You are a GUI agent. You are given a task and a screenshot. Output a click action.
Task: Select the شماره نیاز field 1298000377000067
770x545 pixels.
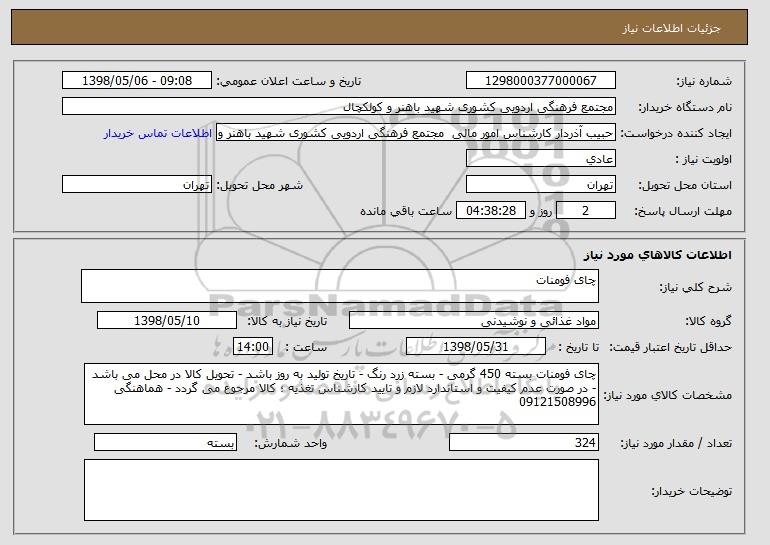tap(541, 81)
